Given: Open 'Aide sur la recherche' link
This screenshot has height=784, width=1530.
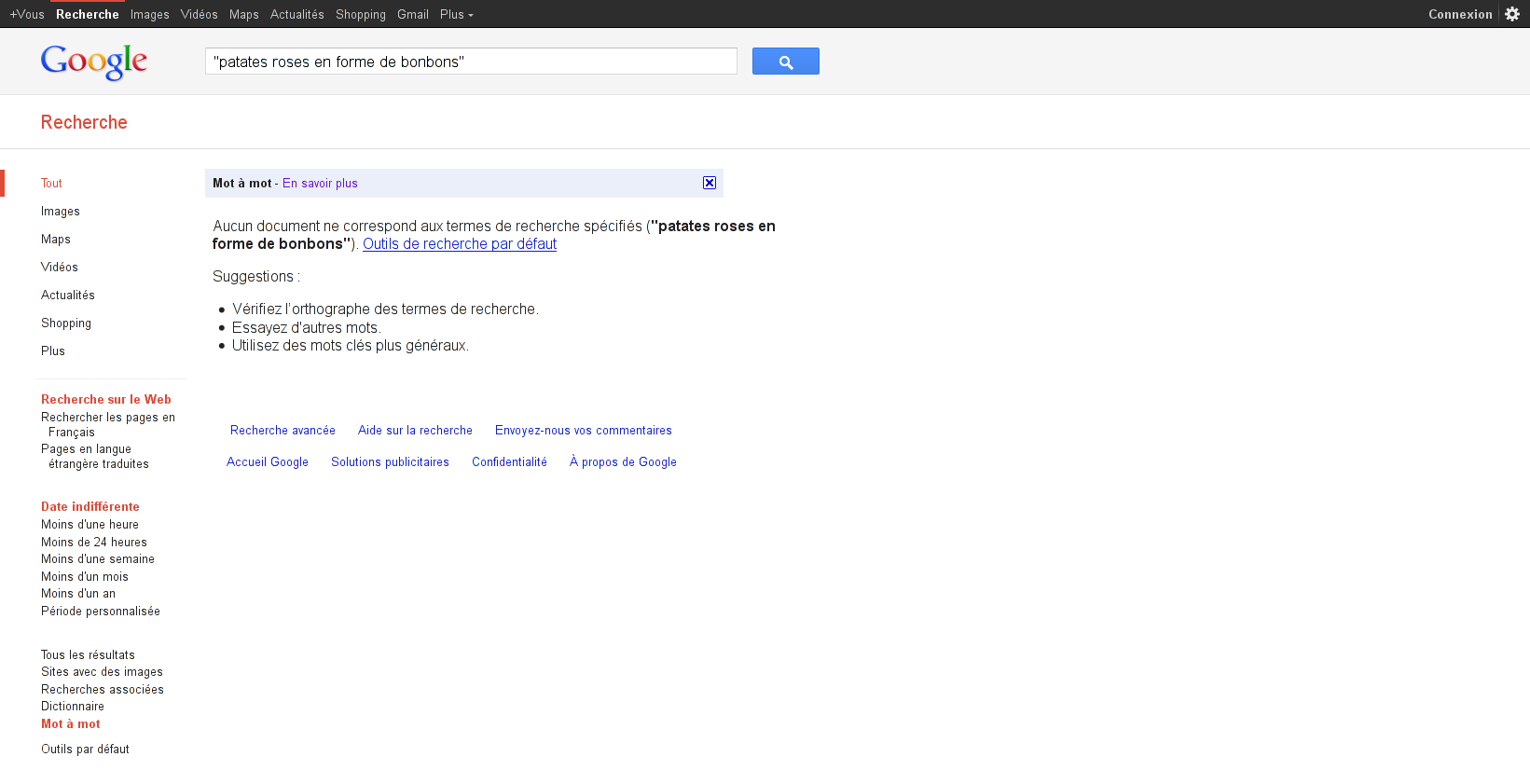Looking at the screenshot, I should [x=415, y=431].
